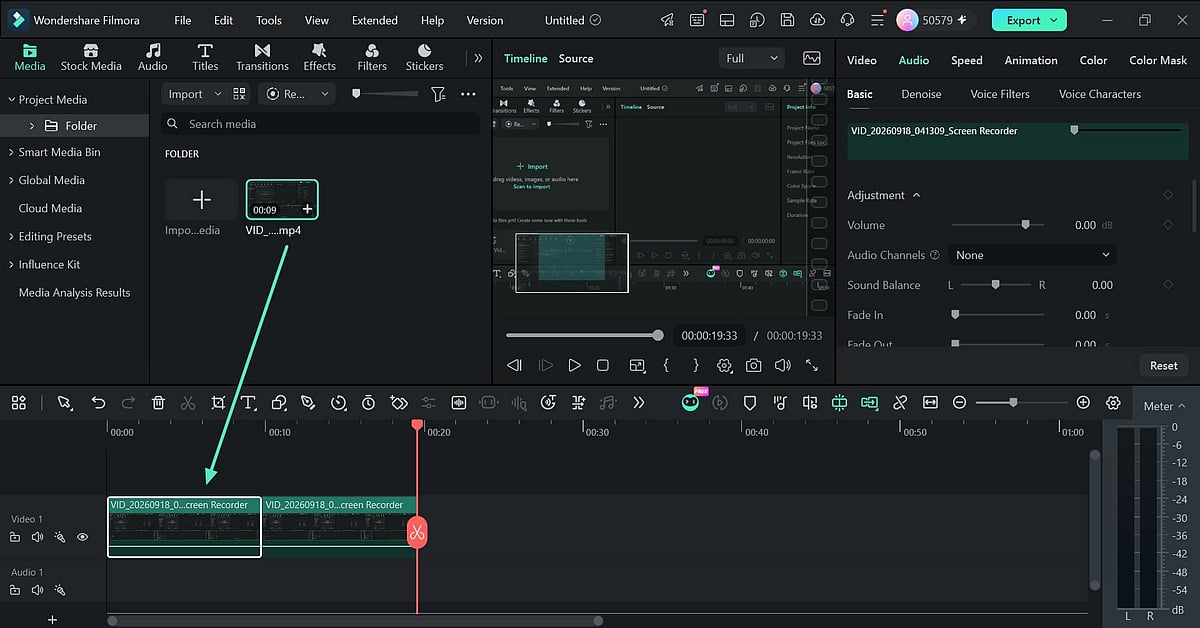This screenshot has height=628, width=1200.
Task: Step back one frame in preview
Action: coord(514,366)
